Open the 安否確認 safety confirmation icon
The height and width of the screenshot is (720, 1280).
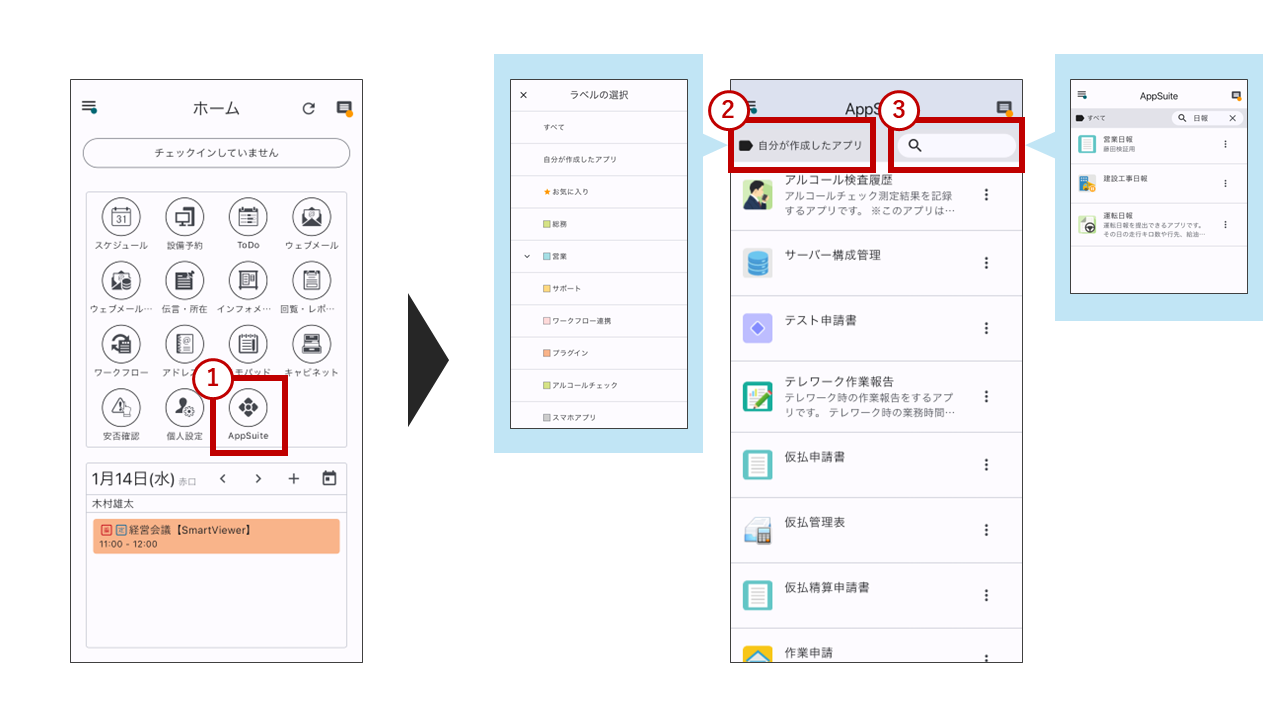(121, 408)
